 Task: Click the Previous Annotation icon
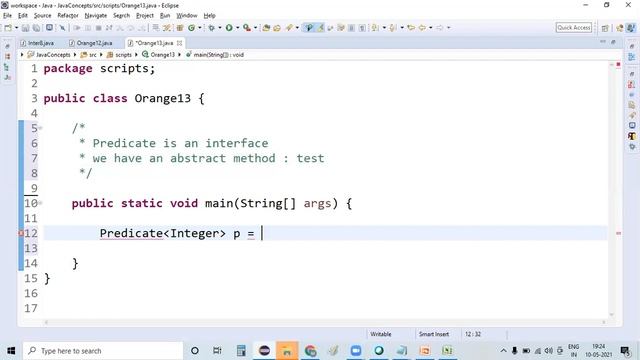pyautogui.click(x=393, y=28)
